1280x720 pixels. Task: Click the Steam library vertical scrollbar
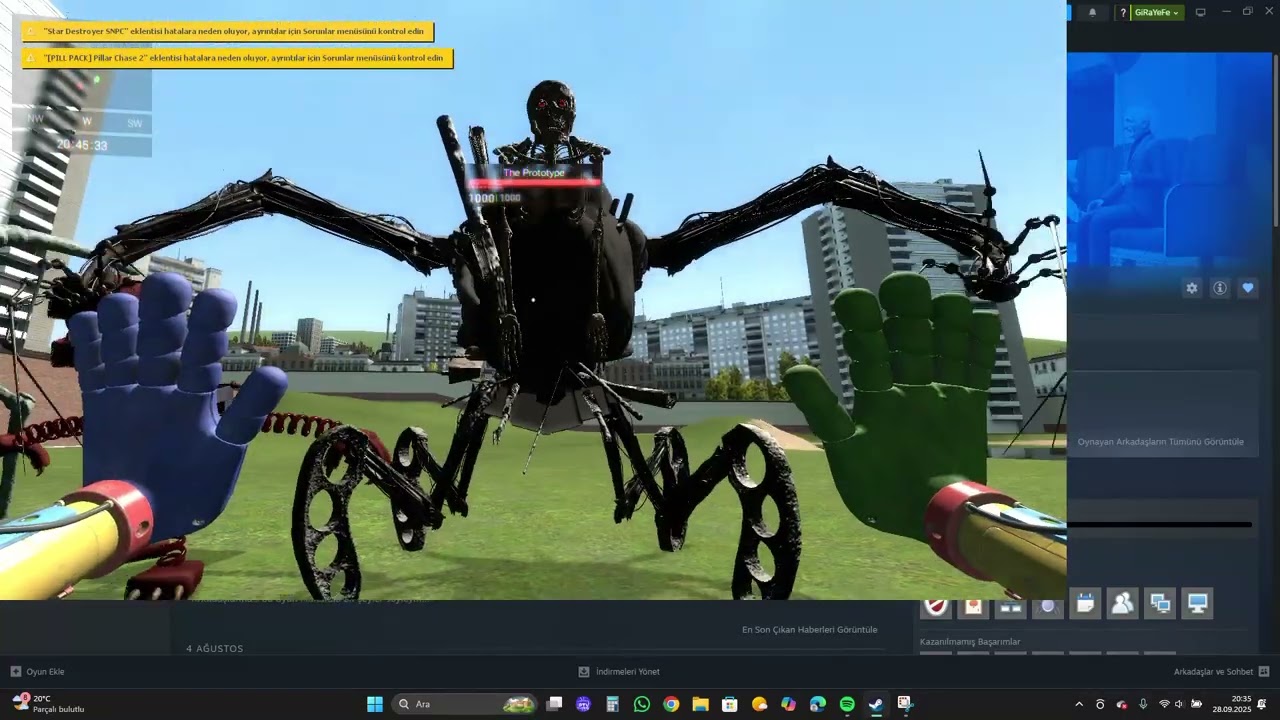pyautogui.click(x=1275, y=140)
